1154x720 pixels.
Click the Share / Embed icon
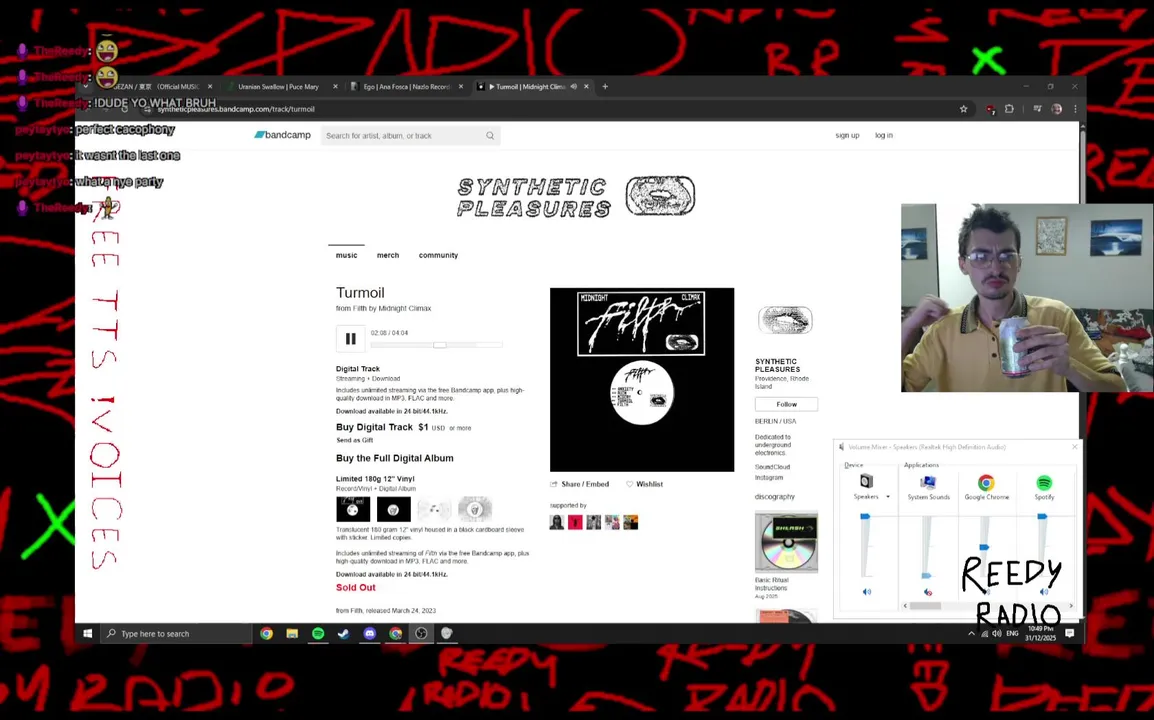[x=553, y=484]
